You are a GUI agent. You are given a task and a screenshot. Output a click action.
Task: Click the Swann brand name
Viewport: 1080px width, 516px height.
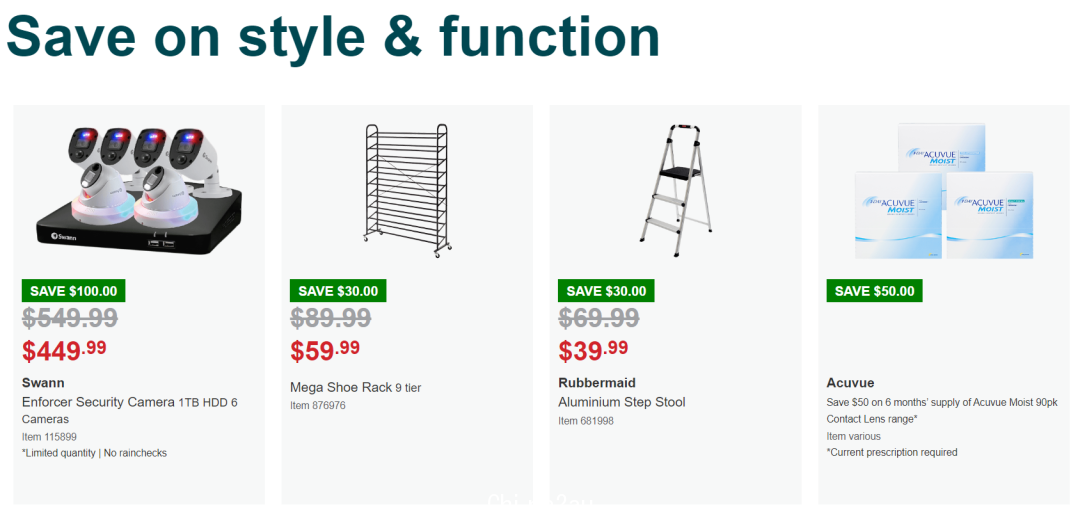point(43,383)
